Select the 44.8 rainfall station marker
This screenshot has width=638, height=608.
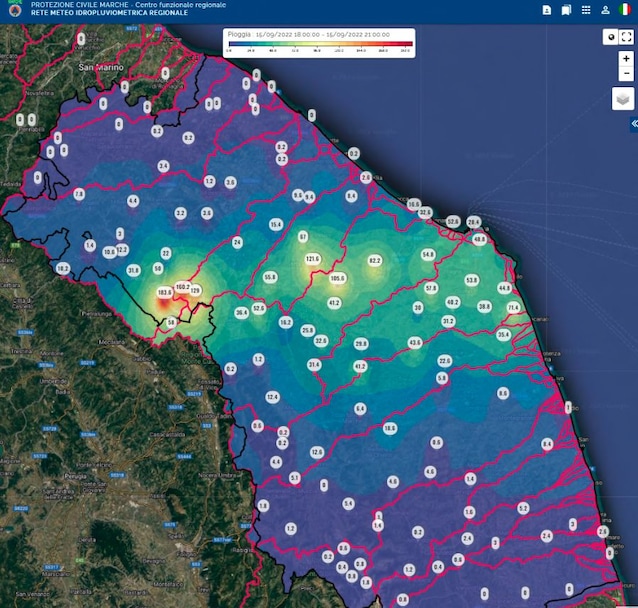[x=505, y=288]
